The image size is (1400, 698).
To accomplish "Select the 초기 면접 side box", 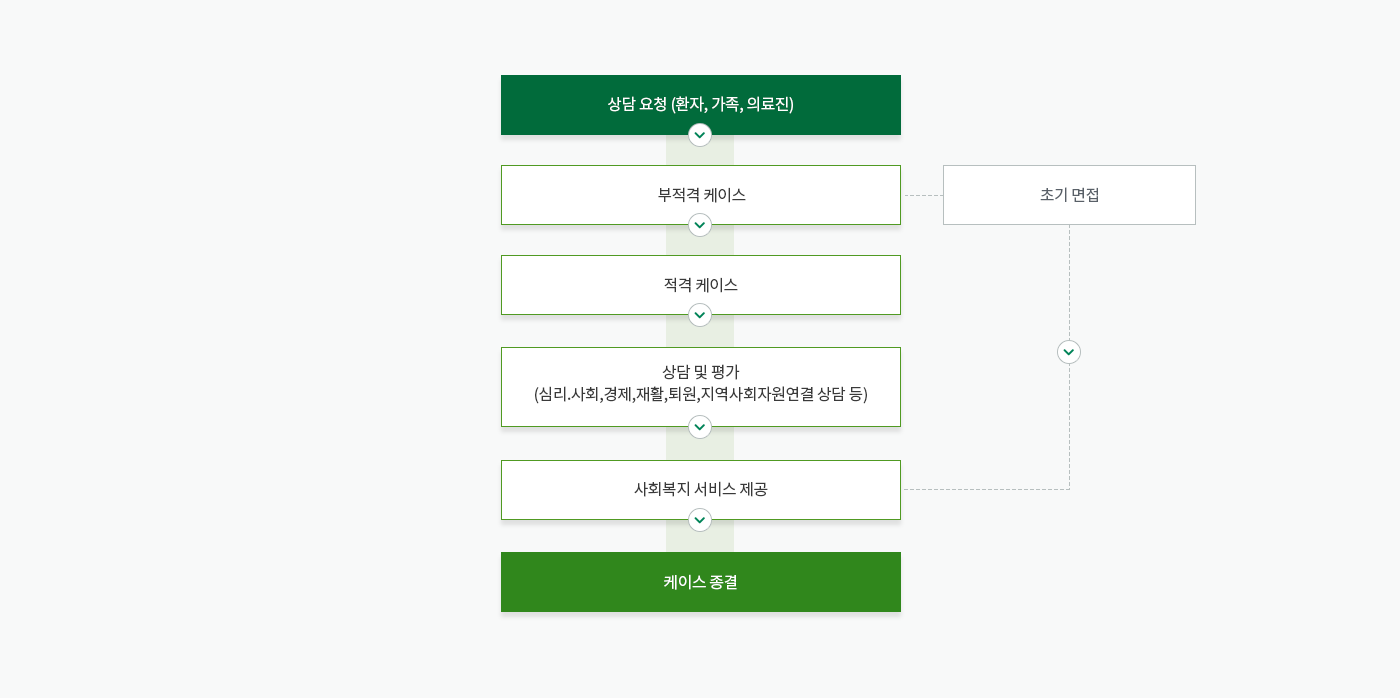I will (1069, 195).
